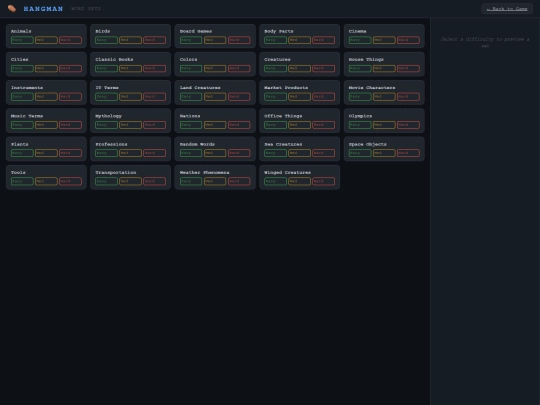The image size is (540, 405).
Task: Choose Easy for Movie Characters
Action: point(360,96)
